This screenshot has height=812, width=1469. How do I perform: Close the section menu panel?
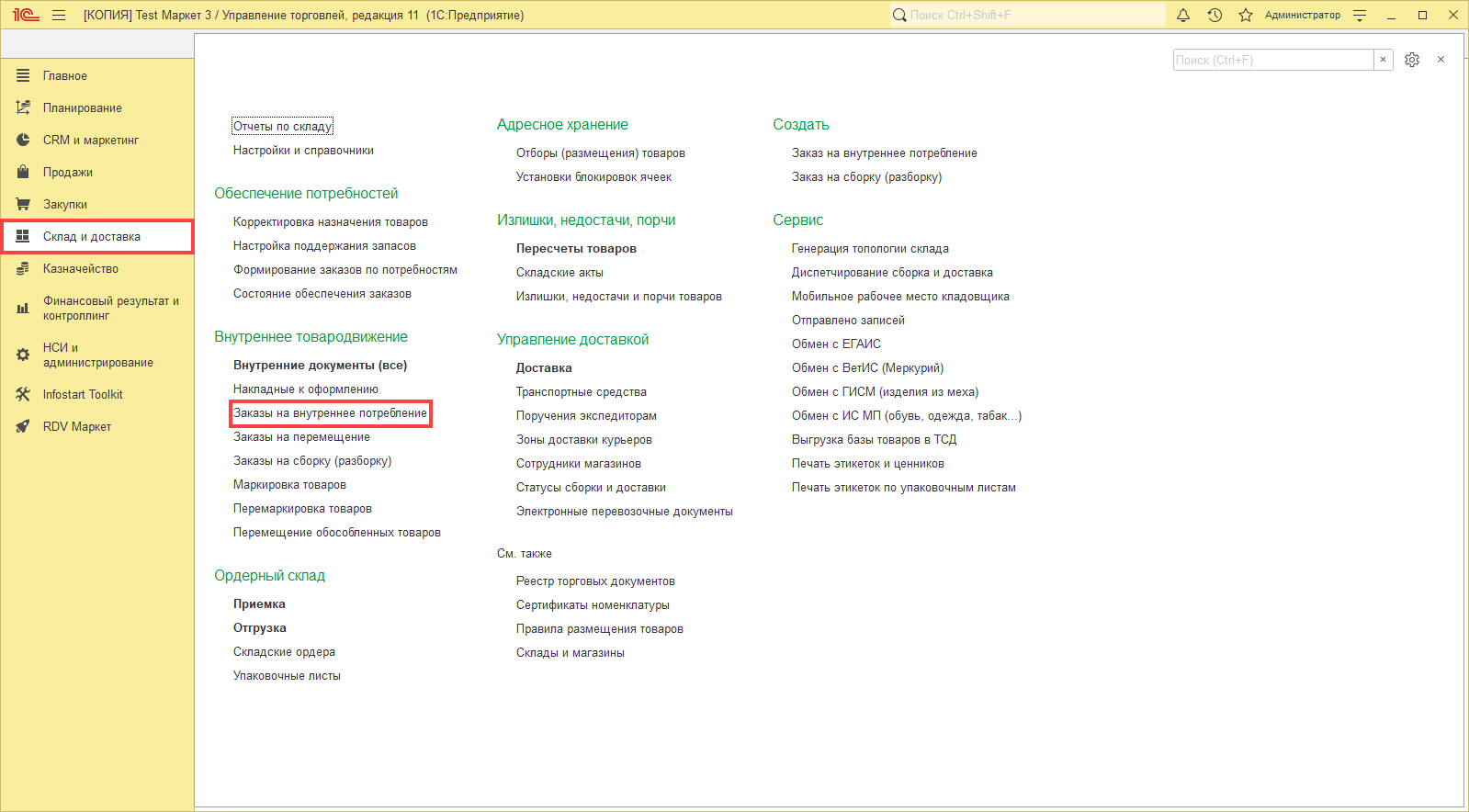1441,60
